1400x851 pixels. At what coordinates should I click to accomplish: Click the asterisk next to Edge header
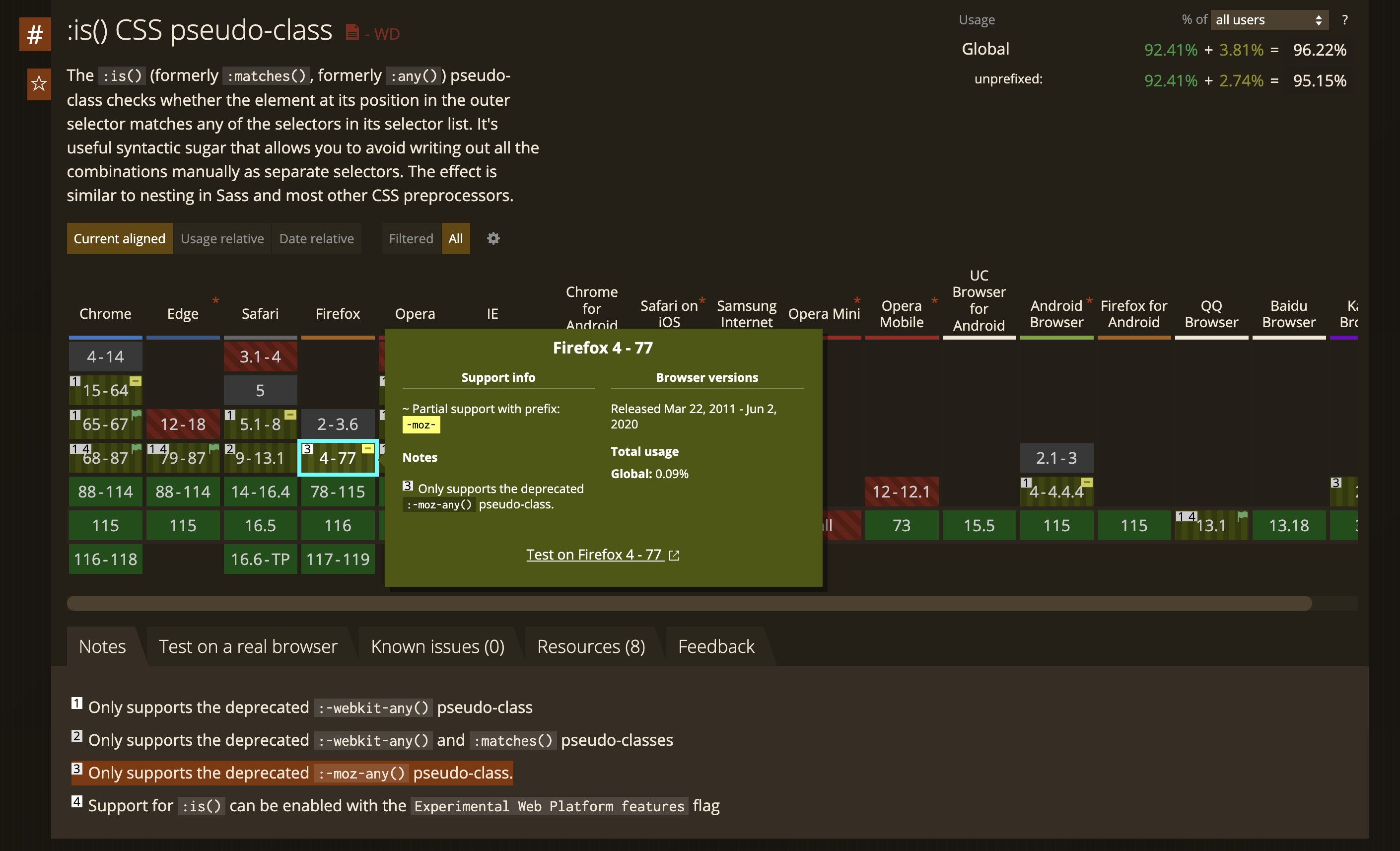click(215, 300)
